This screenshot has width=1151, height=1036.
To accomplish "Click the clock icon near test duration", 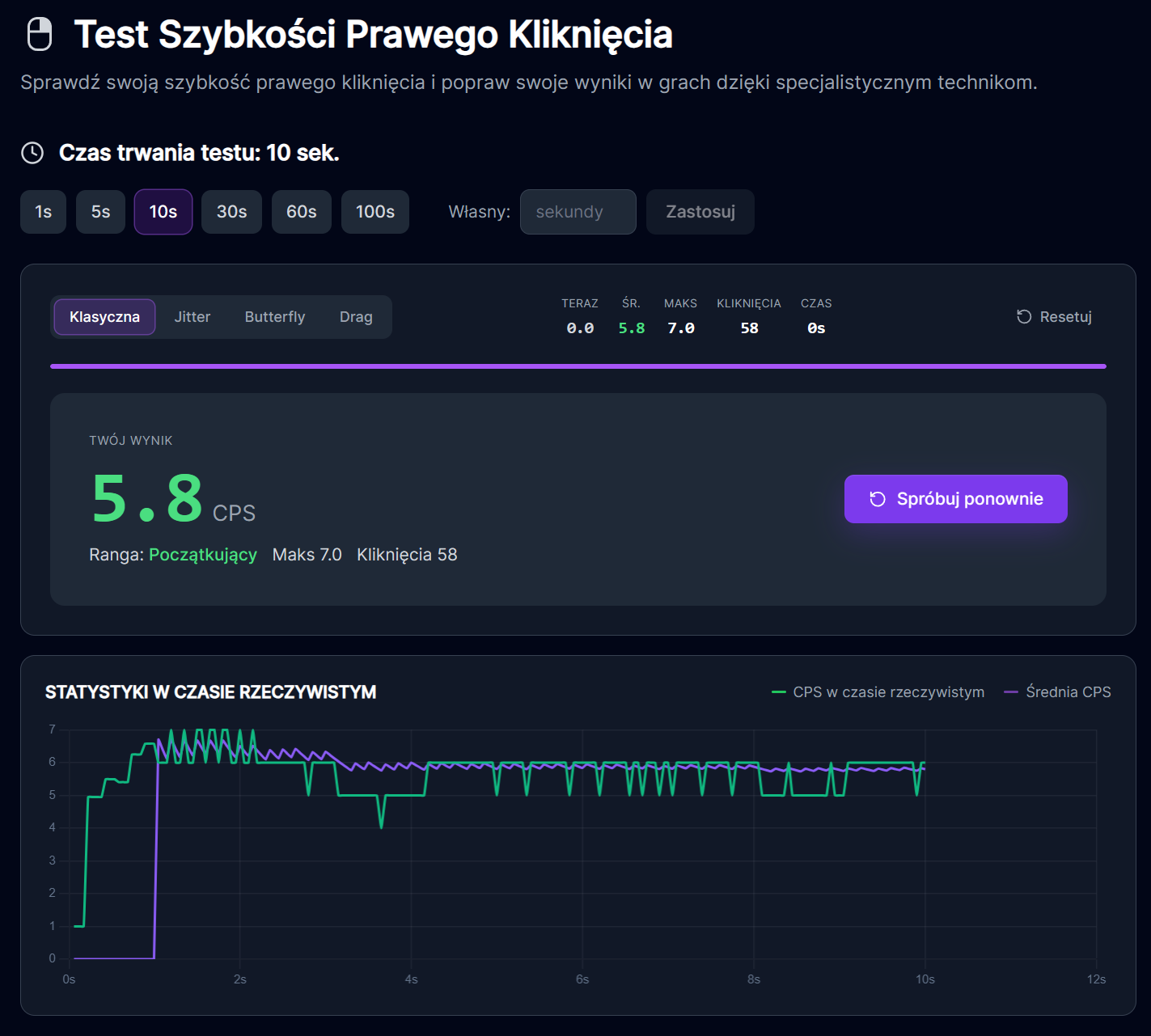I will [32, 153].
